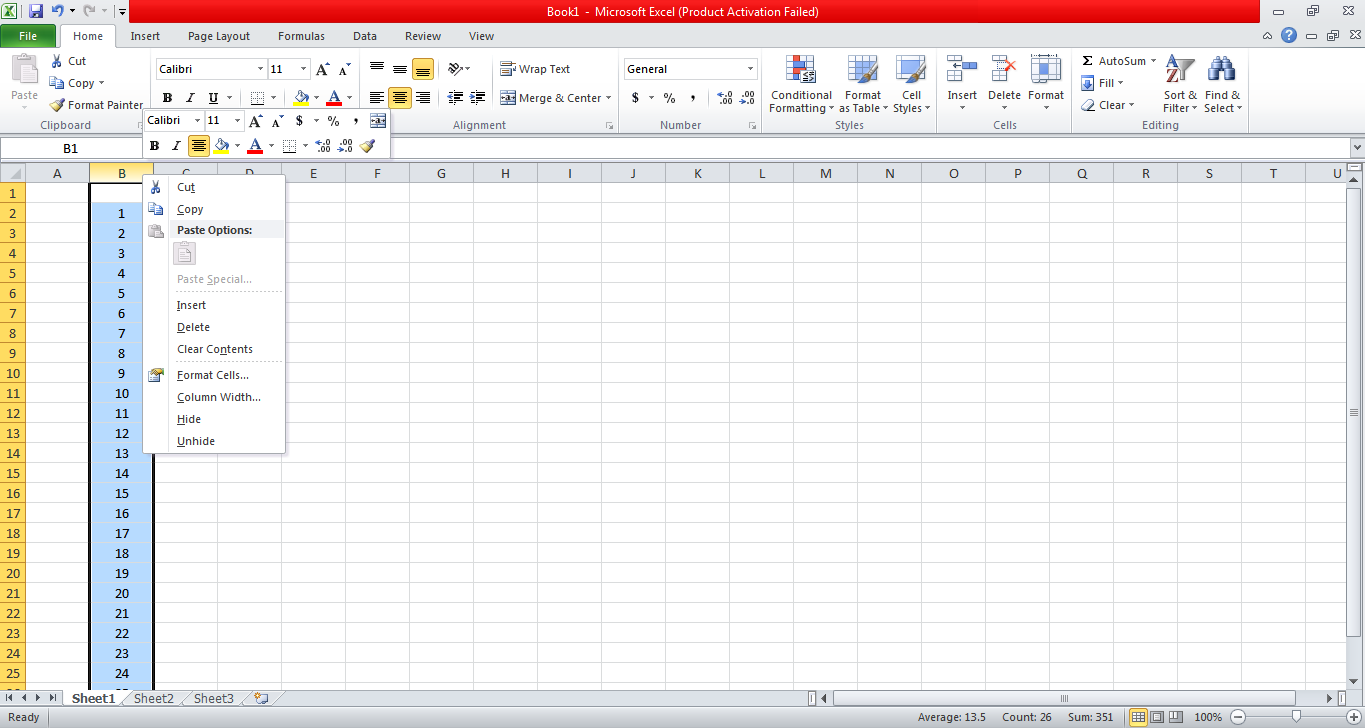The height and width of the screenshot is (728, 1365).
Task: Click Decrease Indent icon in Alignment group
Action: 455,98
